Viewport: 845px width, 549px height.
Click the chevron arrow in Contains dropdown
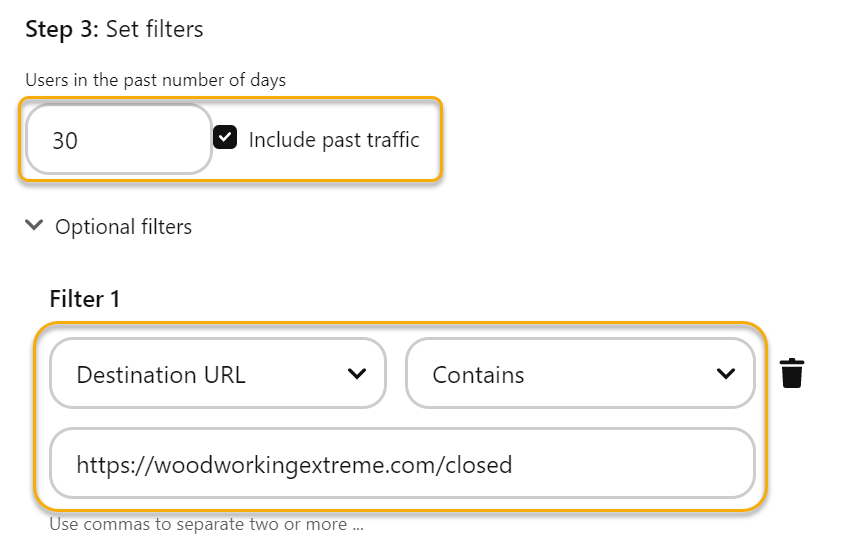[726, 374]
